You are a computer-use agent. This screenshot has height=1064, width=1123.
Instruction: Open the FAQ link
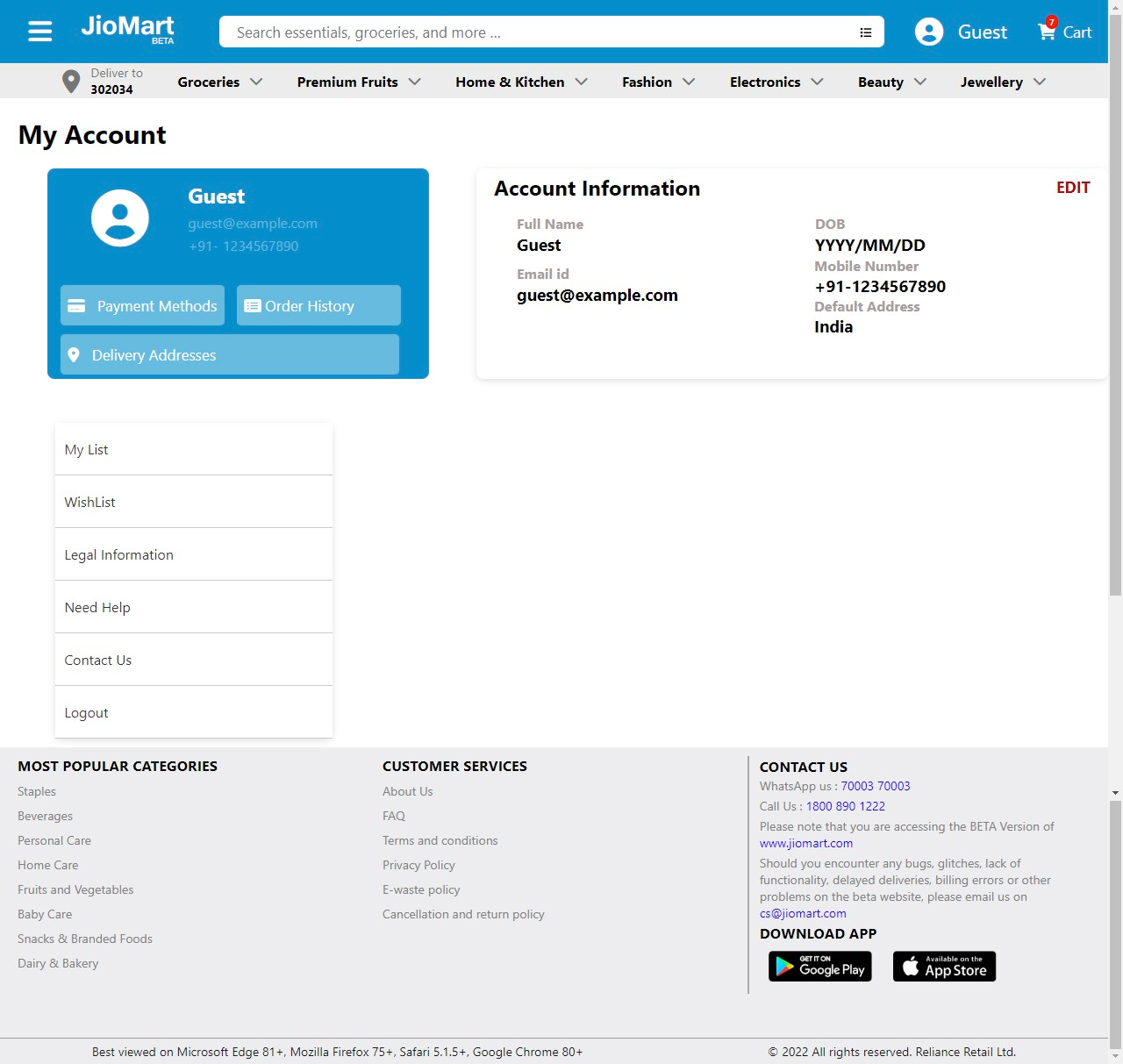[394, 816]
